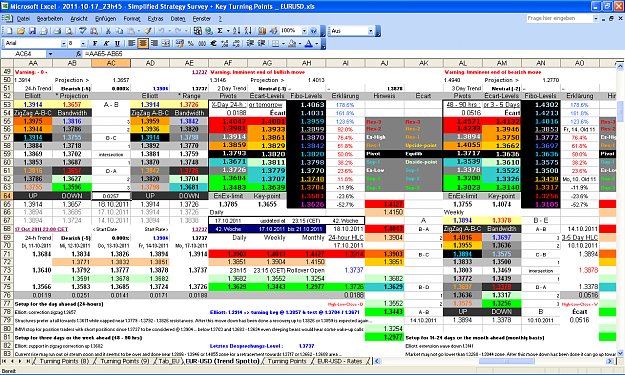Select column header AF

[228, 63]
